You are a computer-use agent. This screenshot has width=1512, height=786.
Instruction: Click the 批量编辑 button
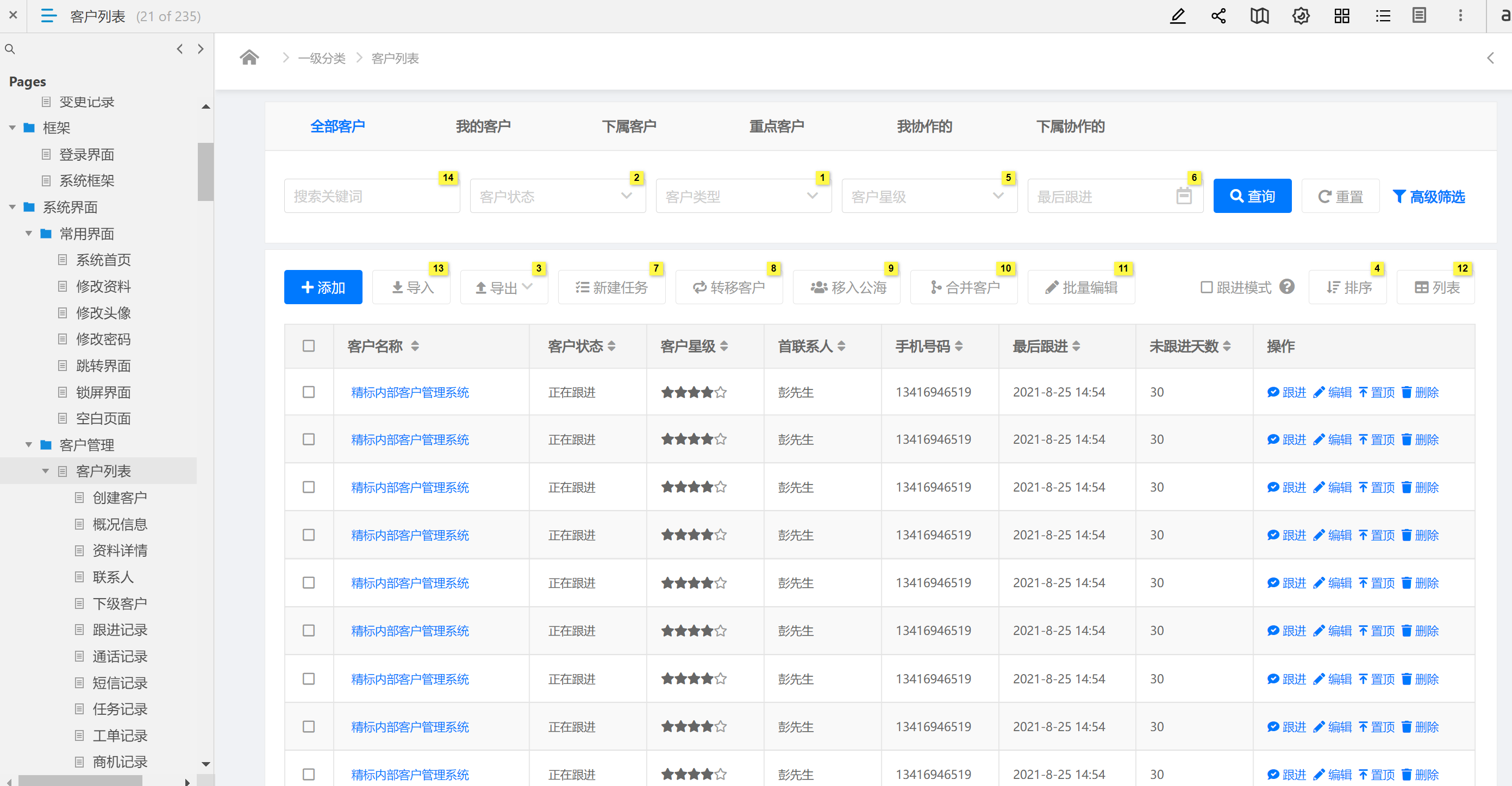pos(1081,287)
